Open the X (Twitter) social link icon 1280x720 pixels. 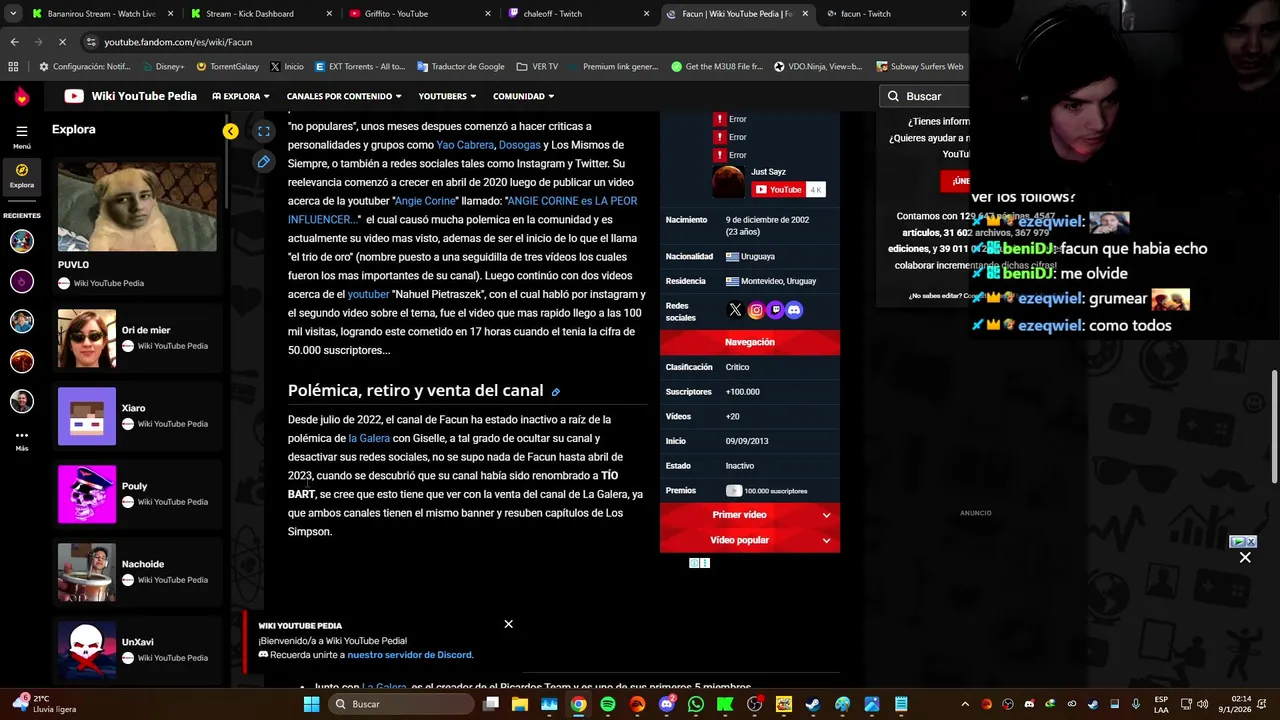click(735, 310)
